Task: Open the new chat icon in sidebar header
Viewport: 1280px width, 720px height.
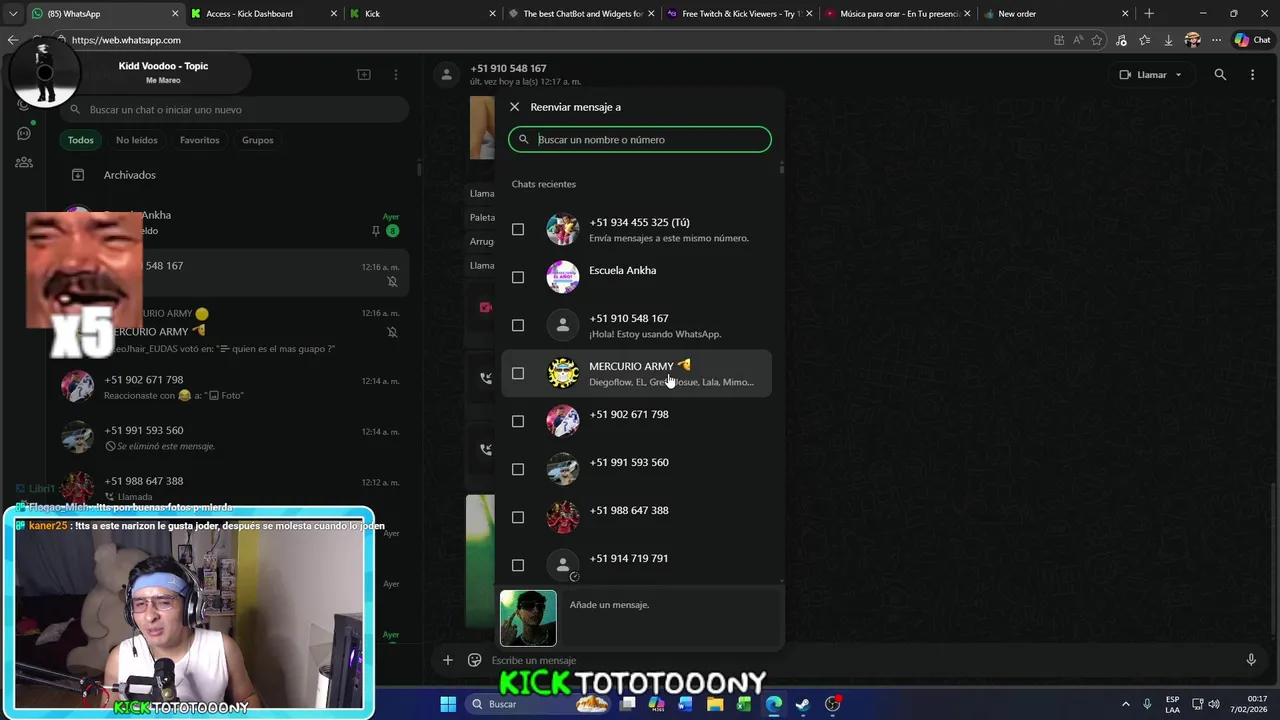Action: click(364, 75)
